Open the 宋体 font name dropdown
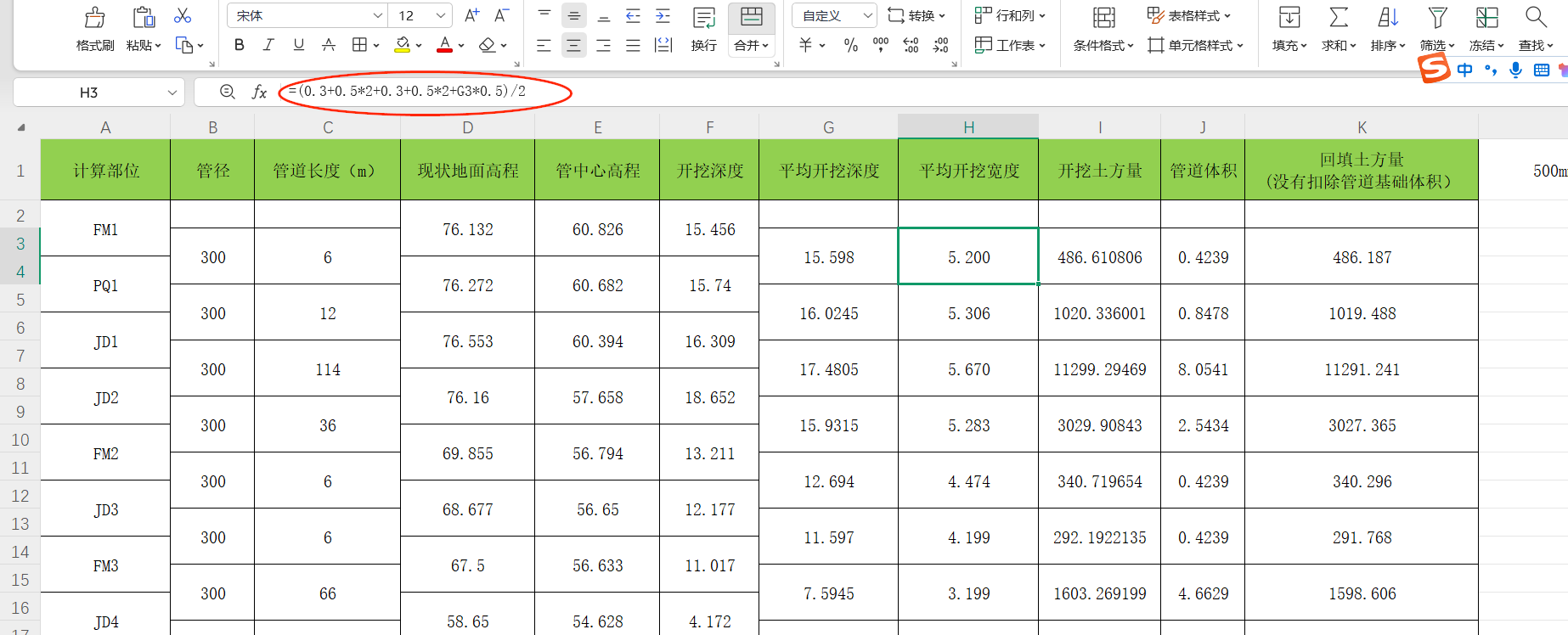This screenshot has height=635, width=1568. (378, 15)
